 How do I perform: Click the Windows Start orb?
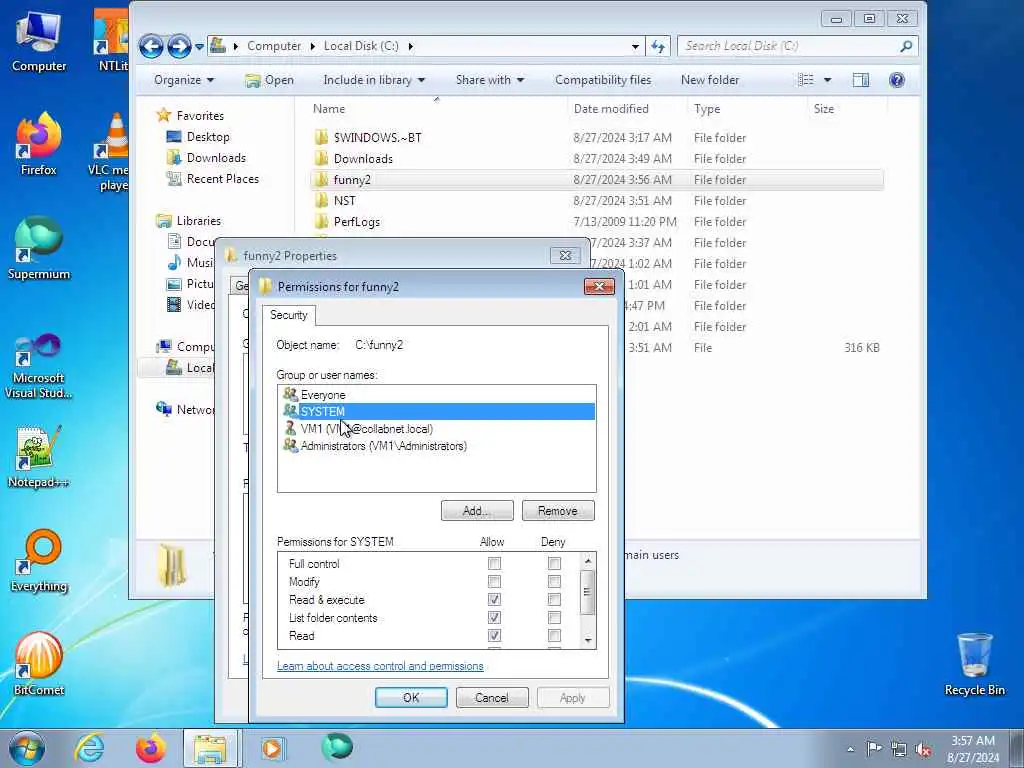[27, 748]
